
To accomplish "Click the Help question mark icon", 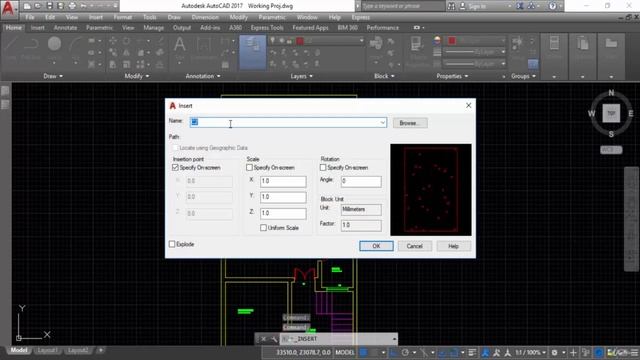I will (552, 6).
